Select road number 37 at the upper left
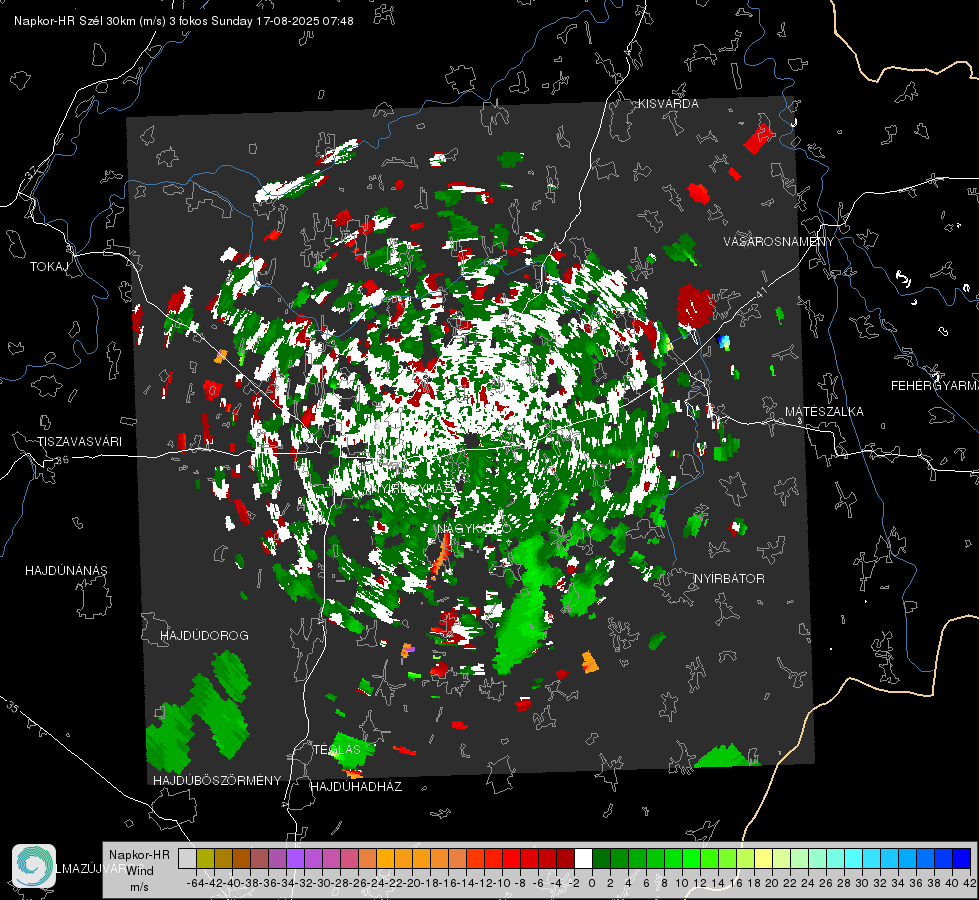 32,171
